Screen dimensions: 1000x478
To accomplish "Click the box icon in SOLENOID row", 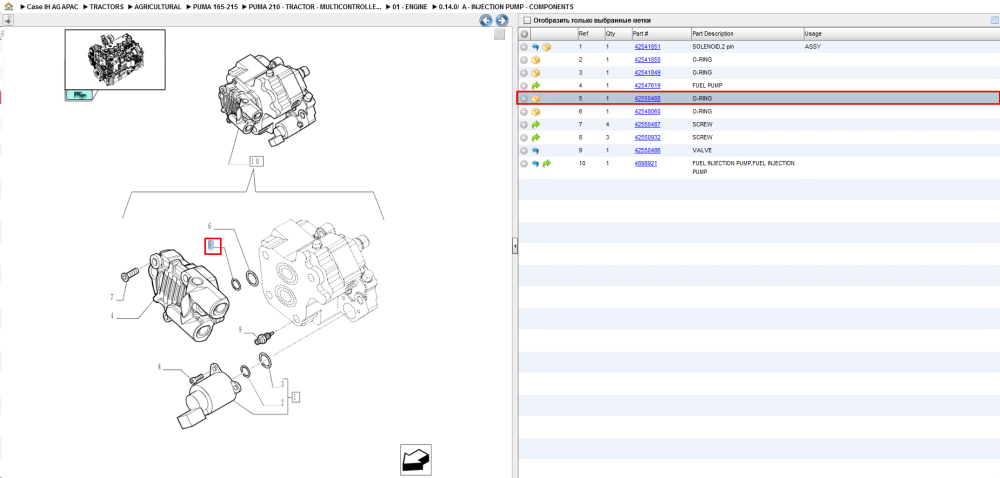I will coord(547,47).
